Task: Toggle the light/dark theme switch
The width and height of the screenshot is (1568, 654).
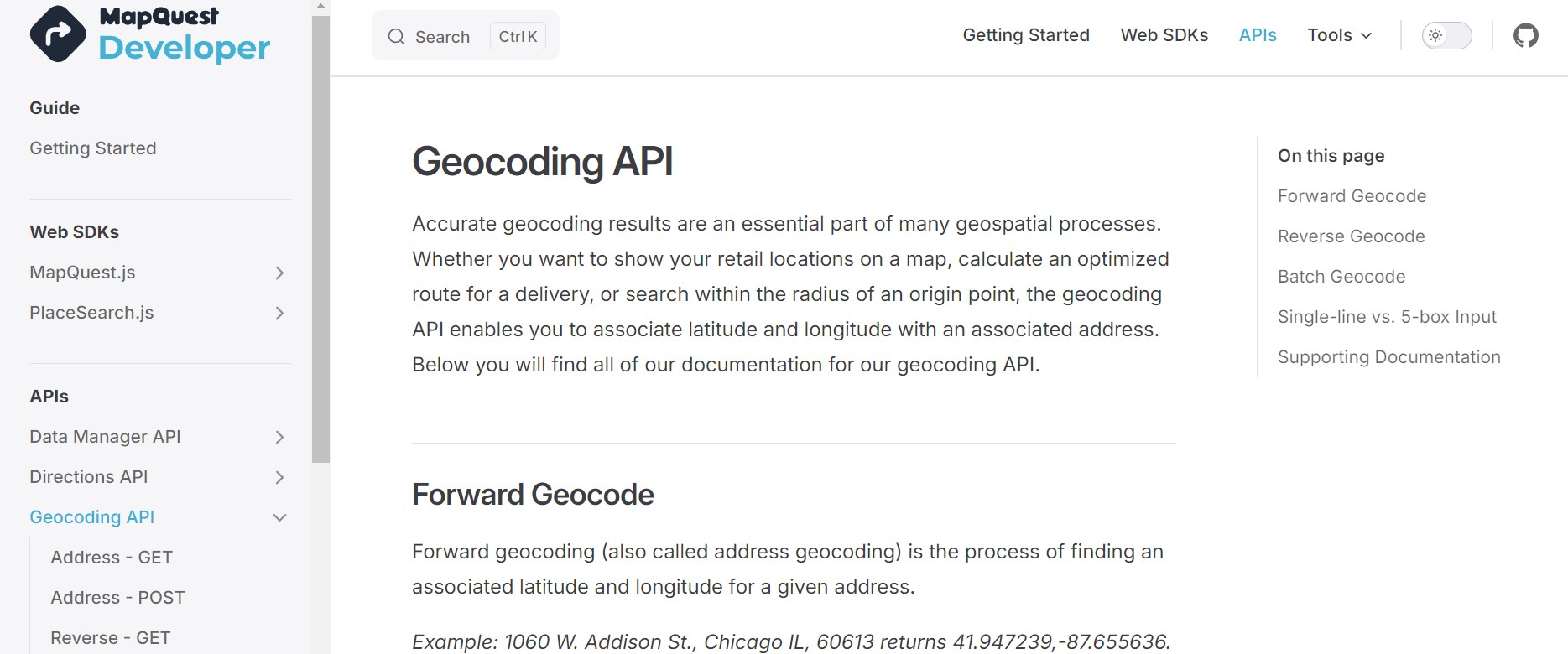Action: point(1446,35)
